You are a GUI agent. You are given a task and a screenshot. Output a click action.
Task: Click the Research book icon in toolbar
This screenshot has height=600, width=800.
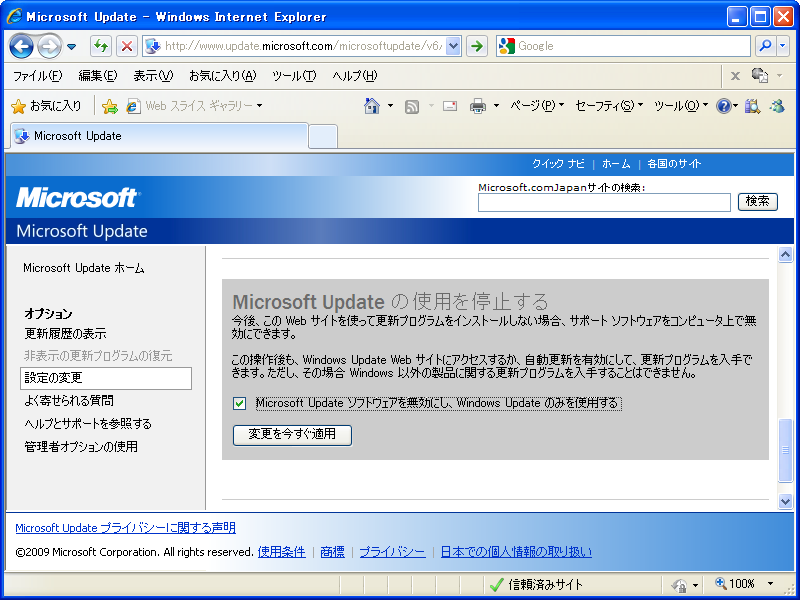(752, 106)
